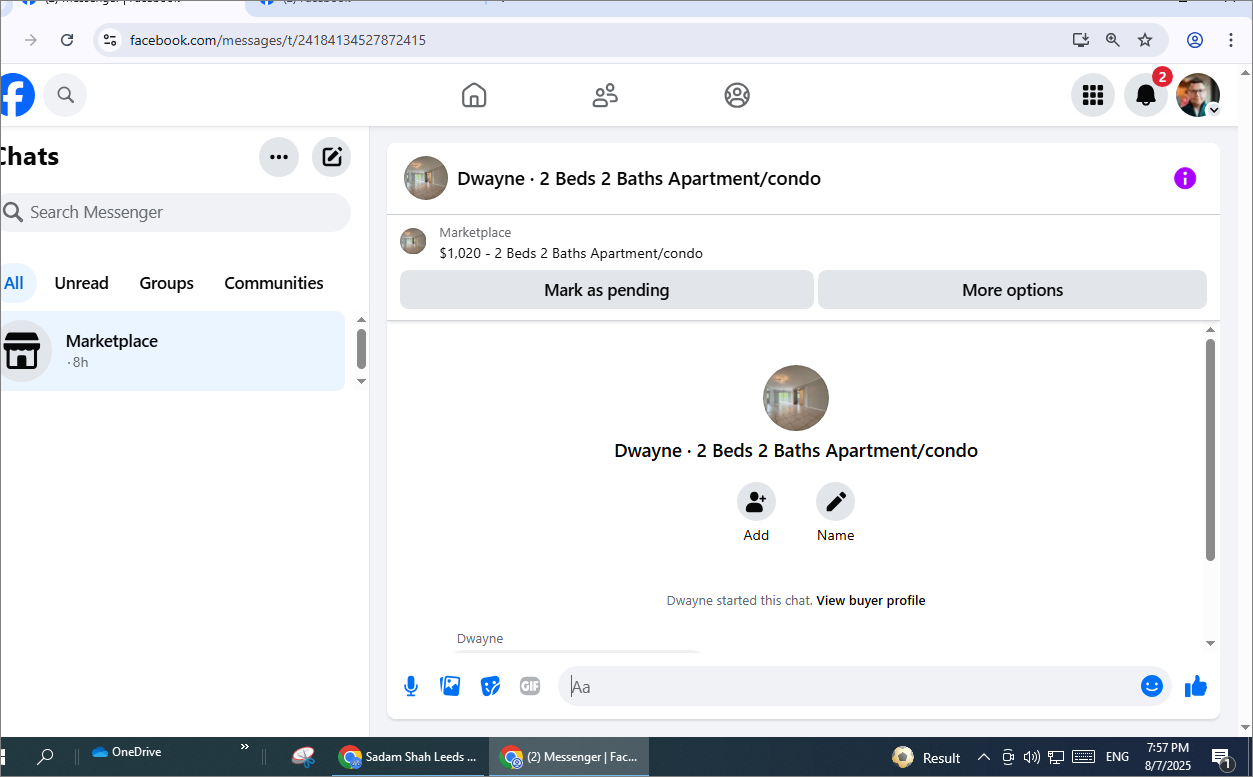Image resolution: width=1253 pixels, height=777 pixels.
Task: Click the browser forward arrow
Action: point(31,40)
